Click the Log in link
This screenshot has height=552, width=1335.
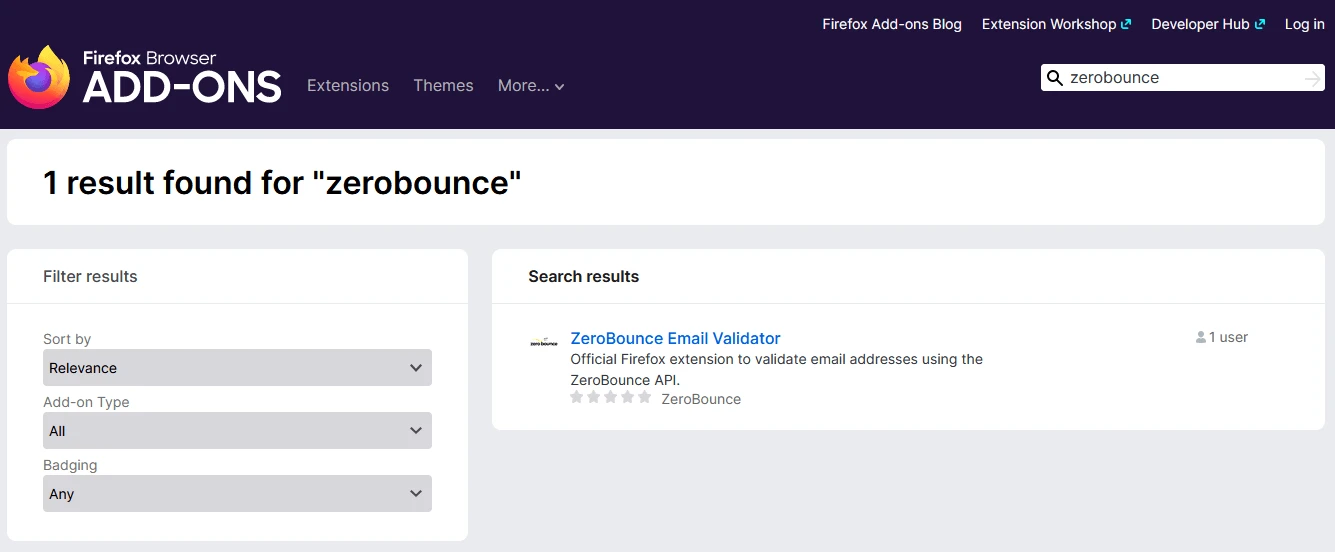coord(1304,24)
